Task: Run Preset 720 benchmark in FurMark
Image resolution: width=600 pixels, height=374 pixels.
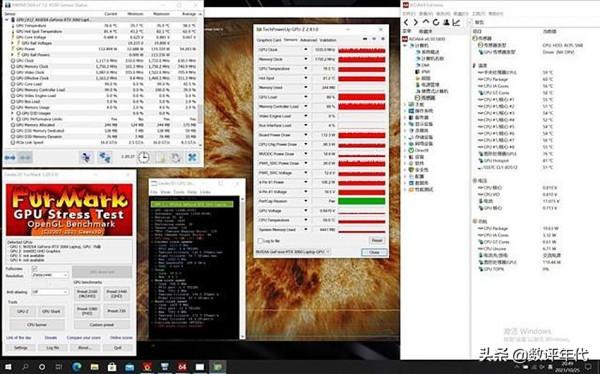Action: click(x=117, y=311)
